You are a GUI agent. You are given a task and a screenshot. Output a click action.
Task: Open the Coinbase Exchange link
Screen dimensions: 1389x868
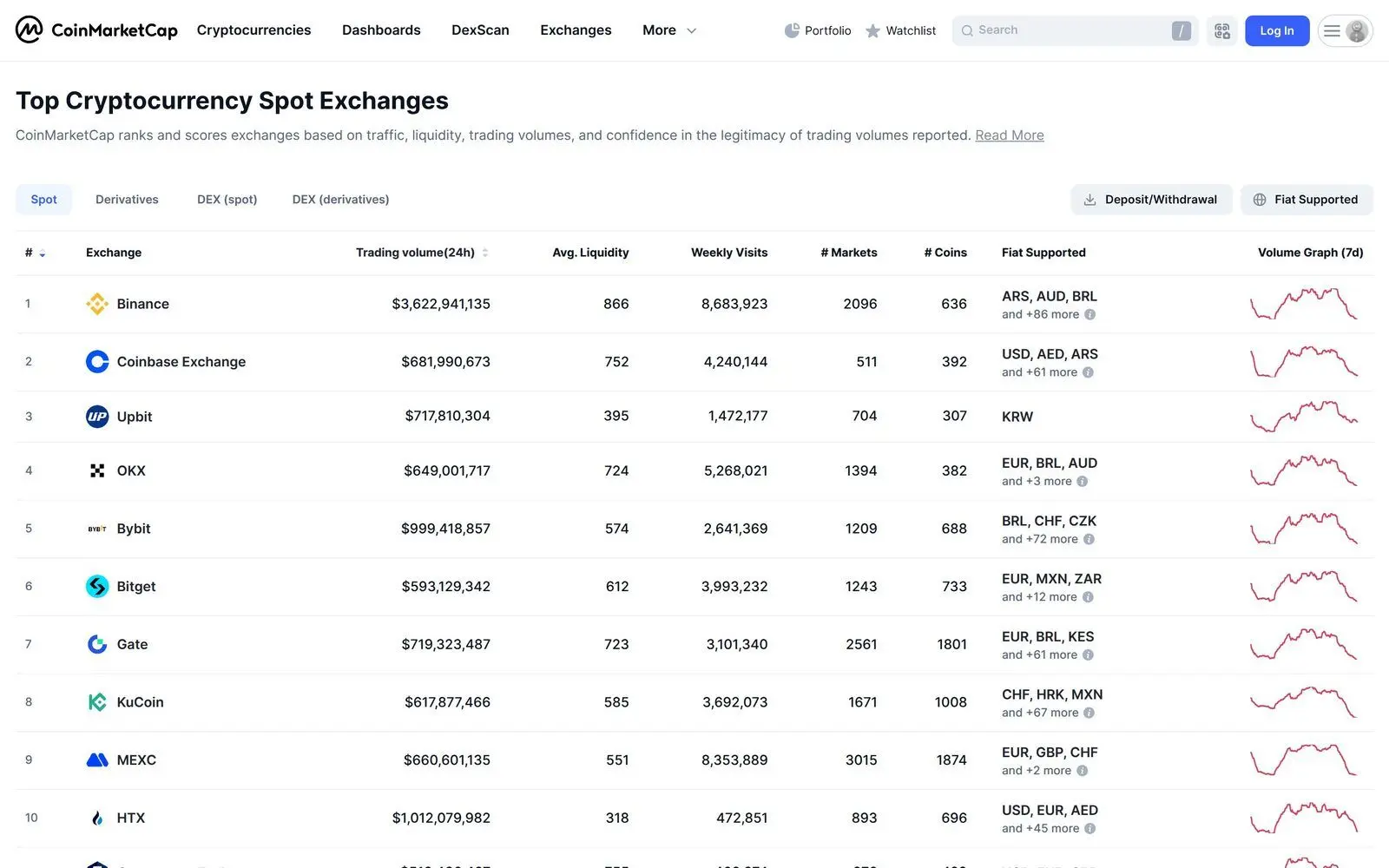point(181,362)
